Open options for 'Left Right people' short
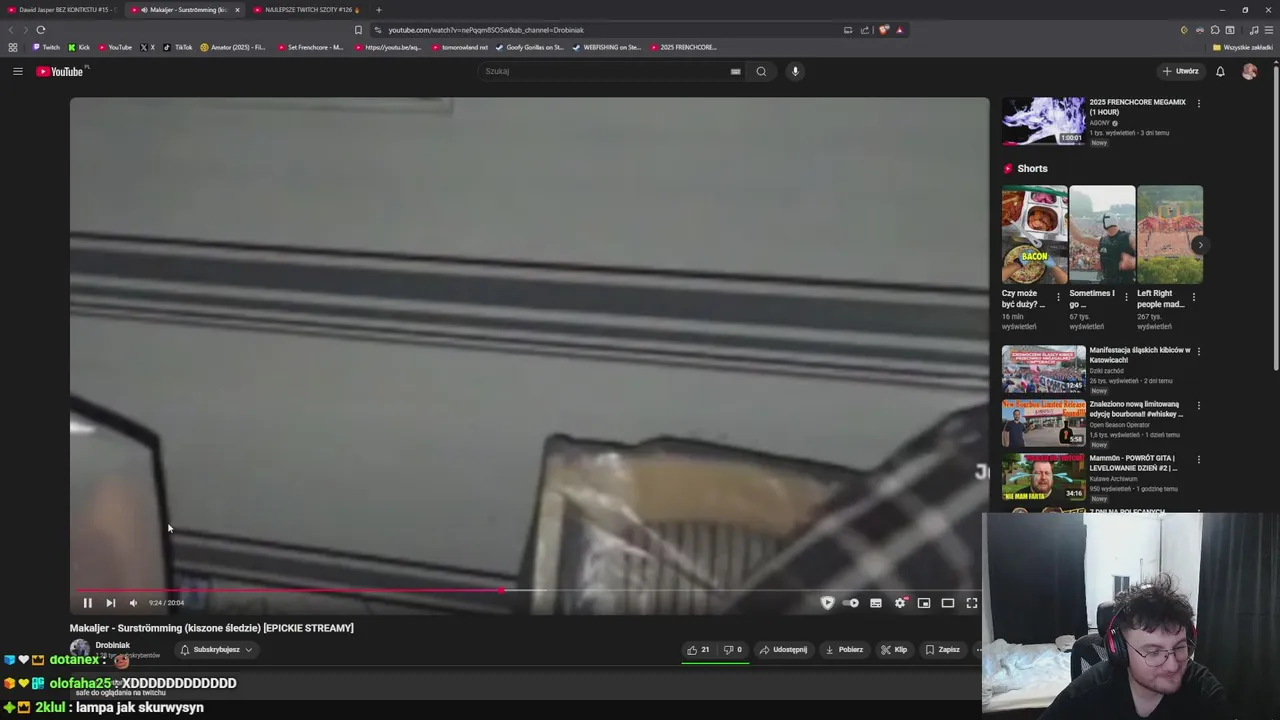The image size is (1280, 720). 1194,297
